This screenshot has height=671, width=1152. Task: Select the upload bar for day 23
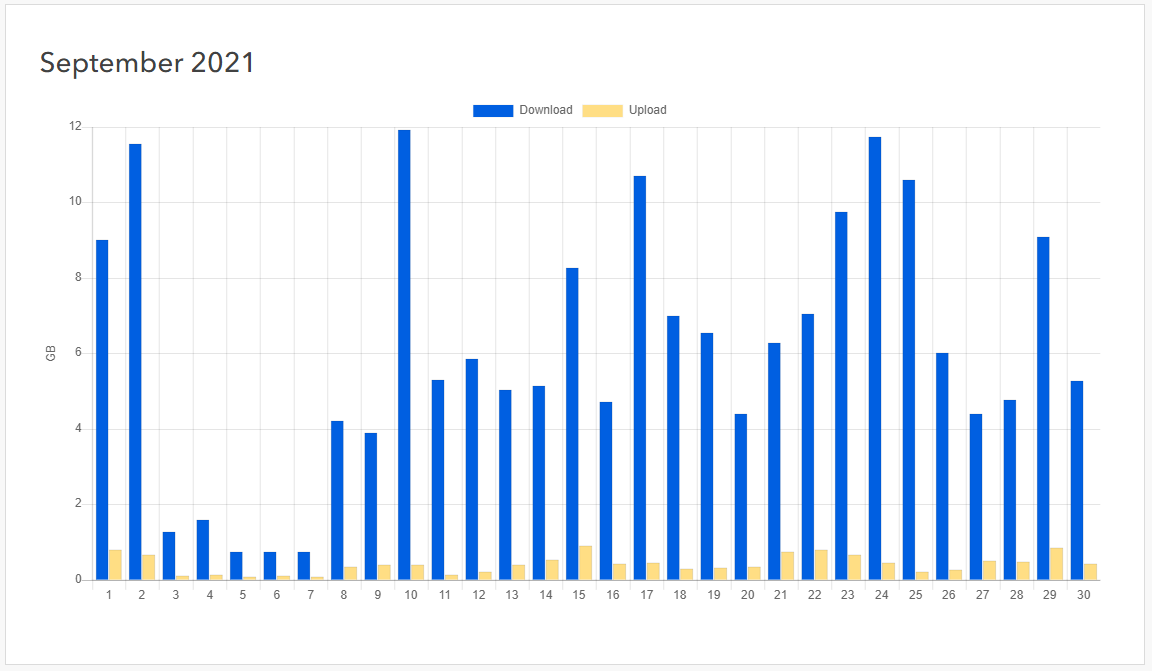click(x=854, y=567)
